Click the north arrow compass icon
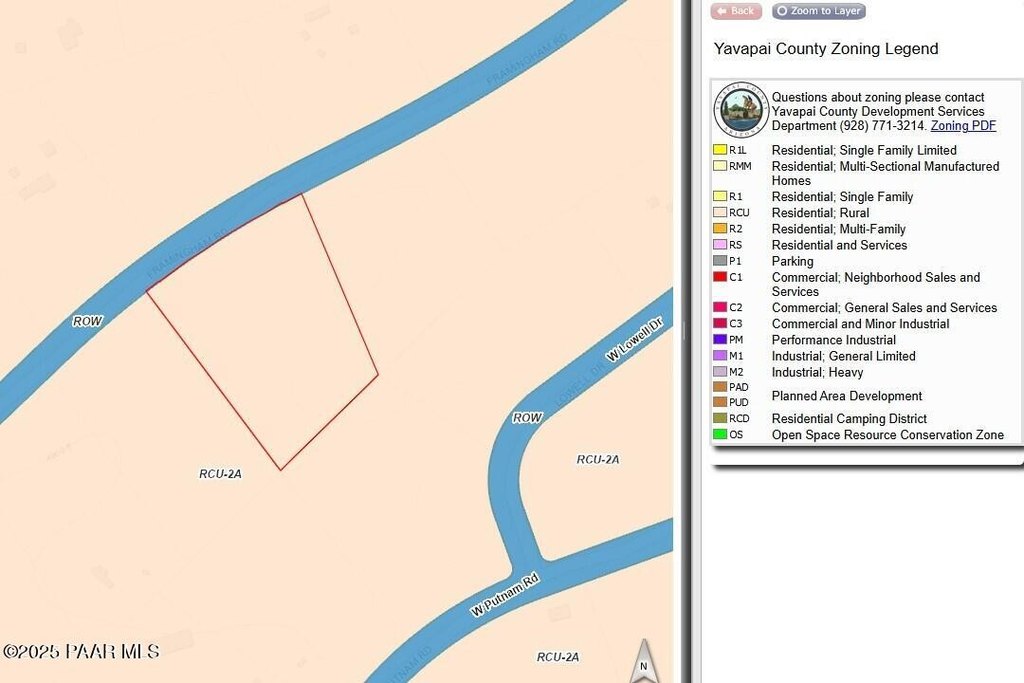 tap(644, 661)
